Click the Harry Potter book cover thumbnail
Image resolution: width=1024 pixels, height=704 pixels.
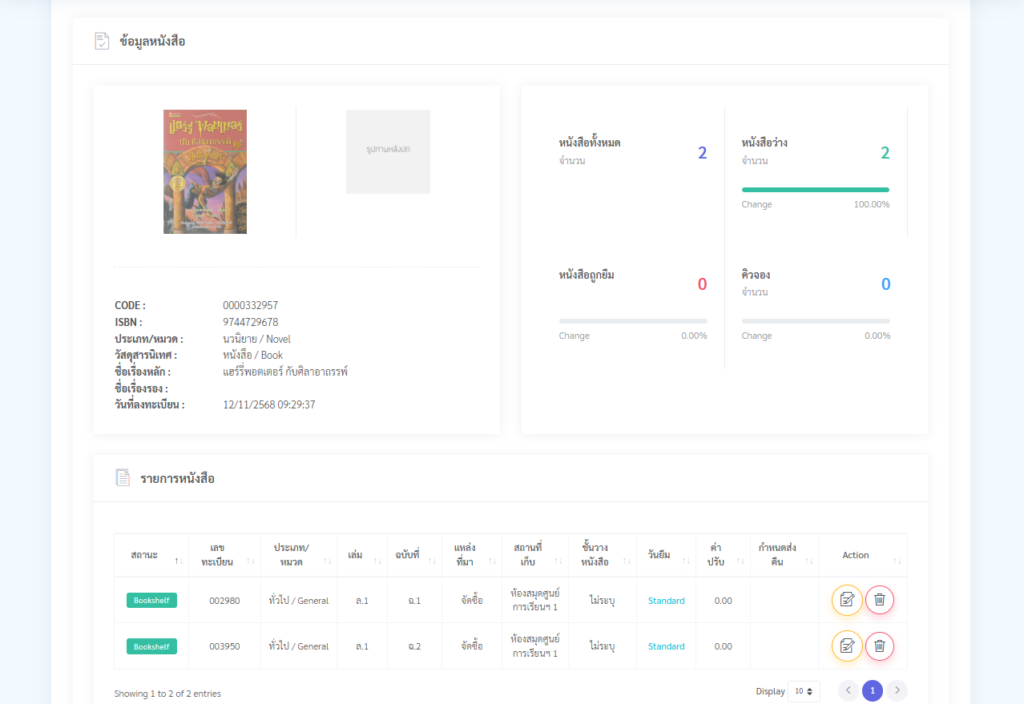click(x=205, y=172)
